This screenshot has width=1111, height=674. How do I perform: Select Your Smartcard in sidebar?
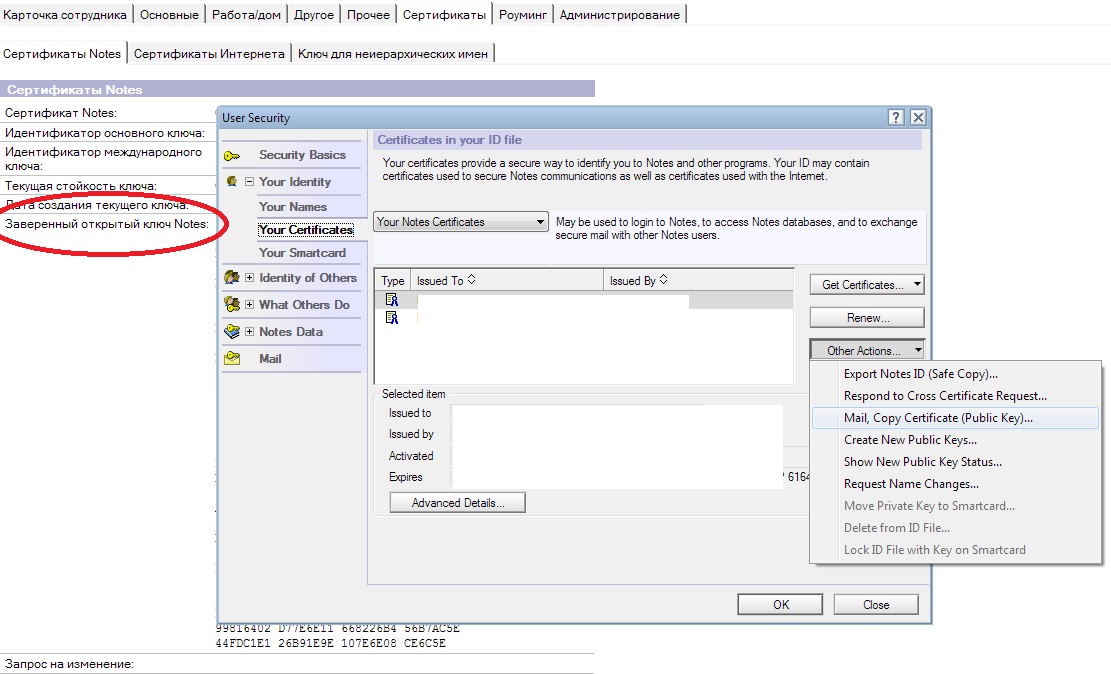coord(302,253)
